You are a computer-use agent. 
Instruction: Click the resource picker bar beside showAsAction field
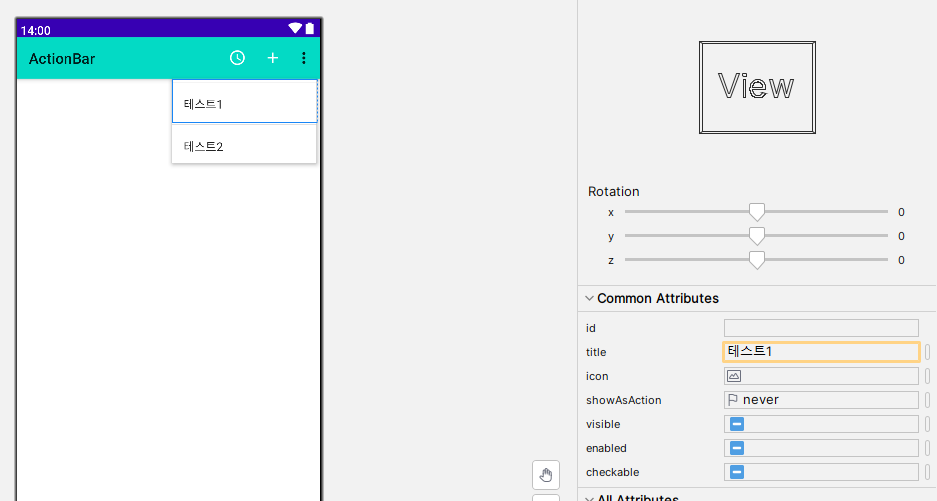[x=927, y=400]
